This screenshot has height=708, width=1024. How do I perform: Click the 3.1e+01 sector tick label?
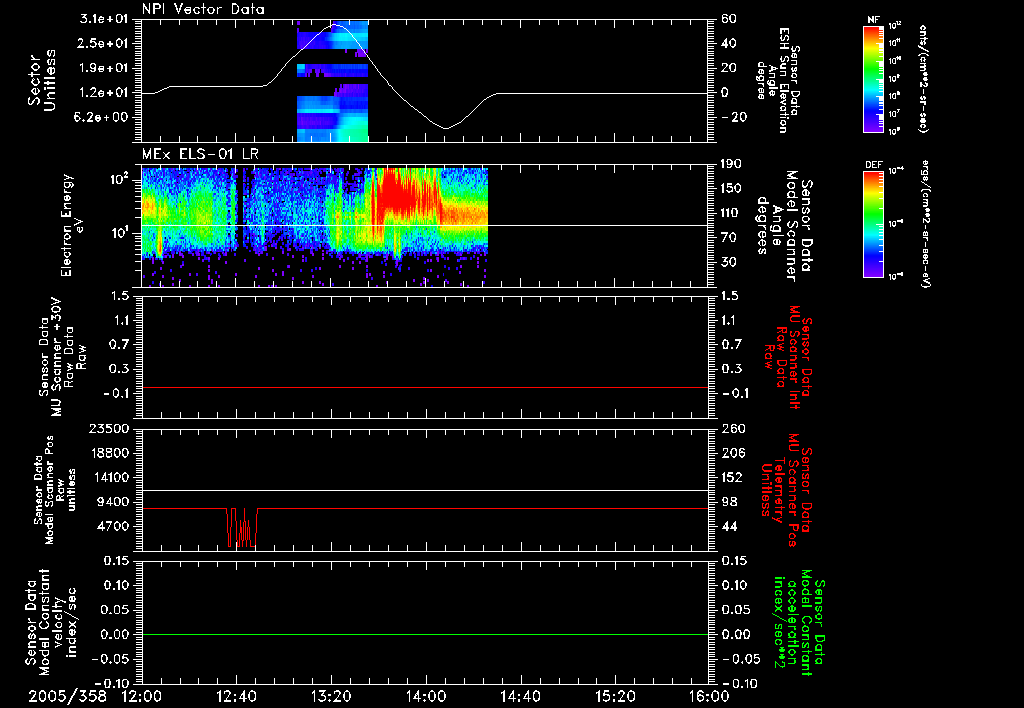104,19
